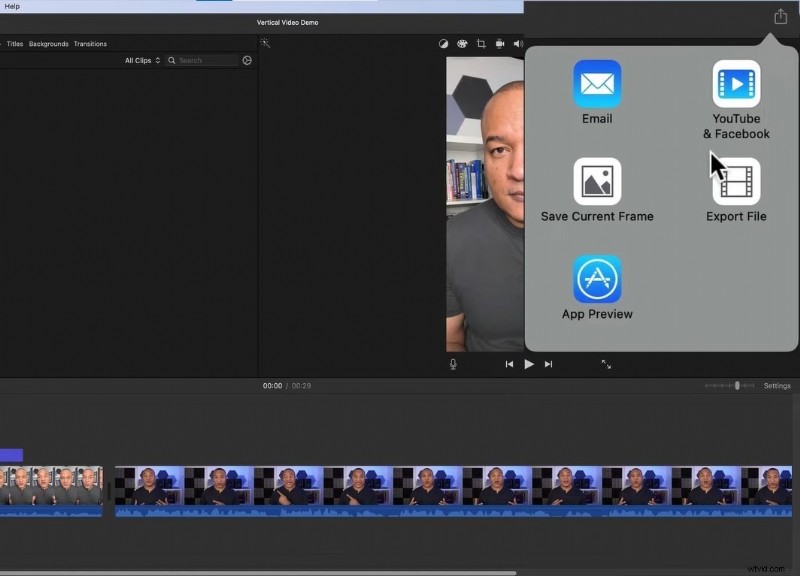The width and height of the screenshot is (800, 576).
Task: Open the search filter options icon
Action: [x=247, y=60]
